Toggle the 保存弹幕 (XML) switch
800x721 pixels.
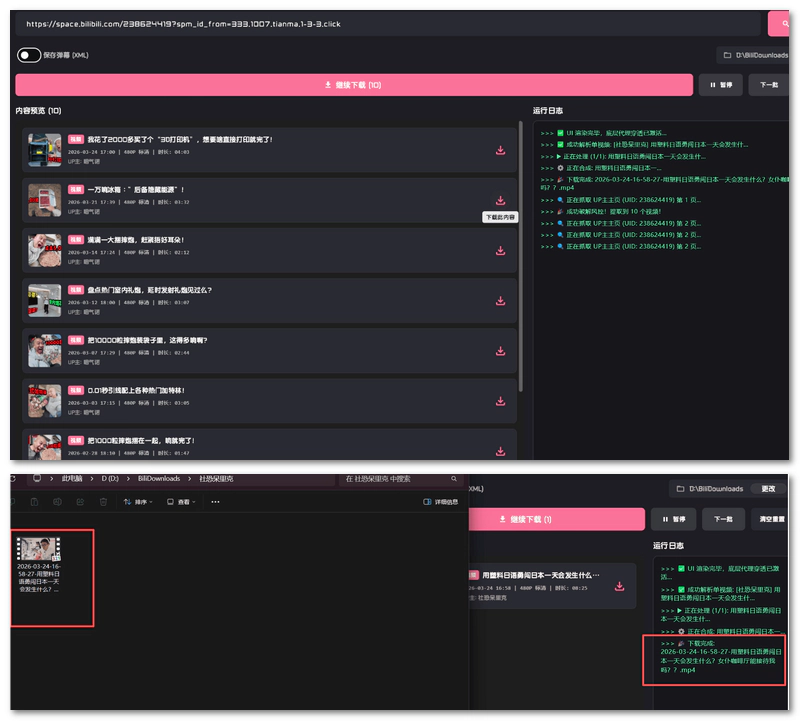point(29,56)
